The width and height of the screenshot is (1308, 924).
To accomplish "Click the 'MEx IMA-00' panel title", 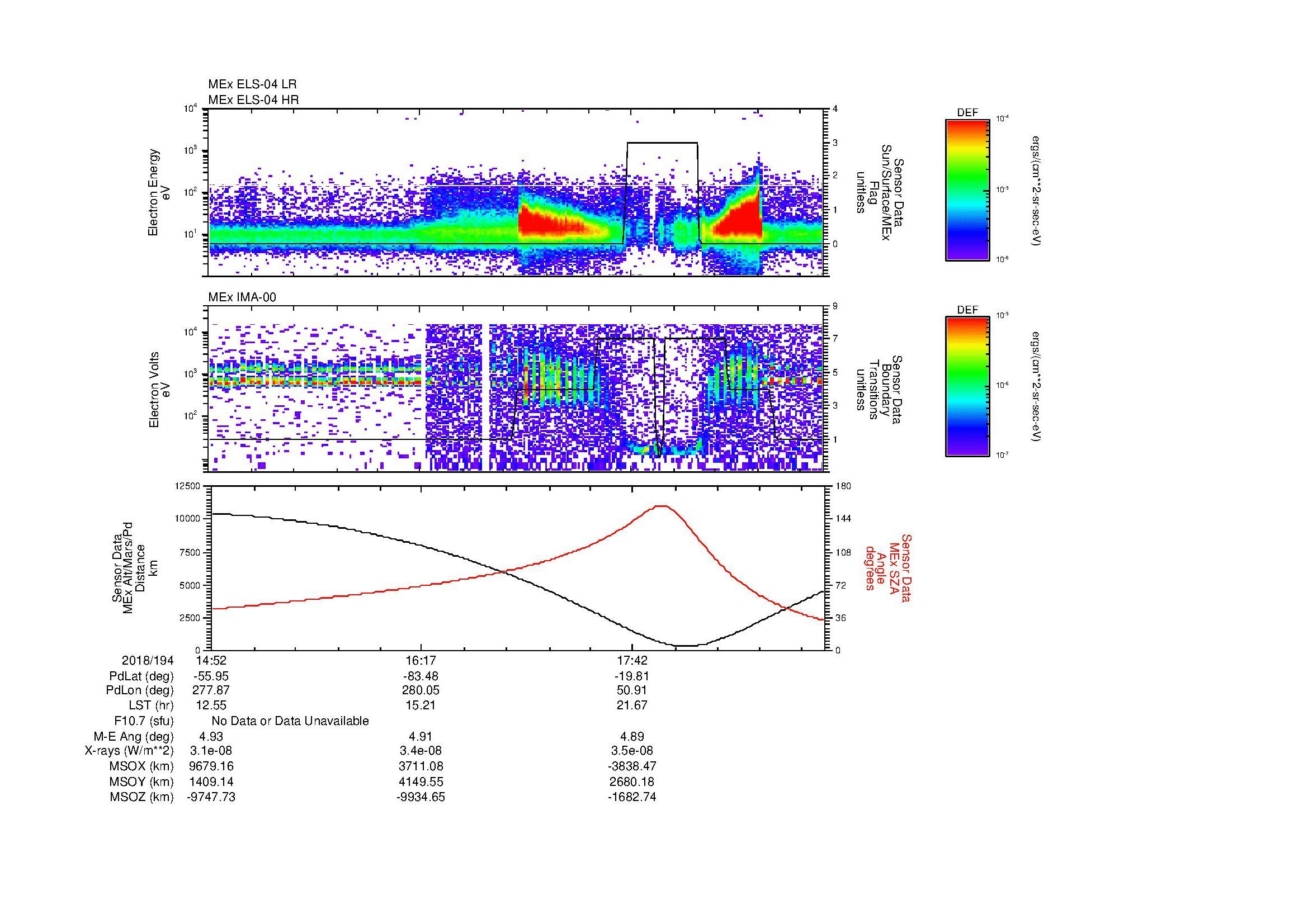I will click(242, 297).
